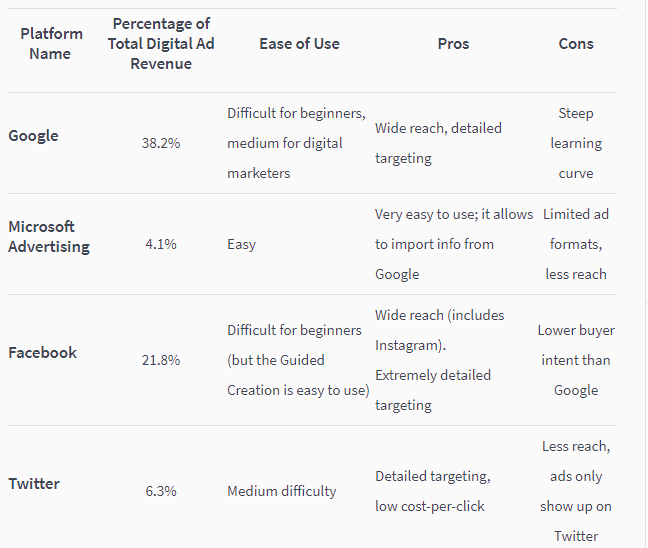Click the Pros column header
The image size is (648, 548).
tap(453, 44)
